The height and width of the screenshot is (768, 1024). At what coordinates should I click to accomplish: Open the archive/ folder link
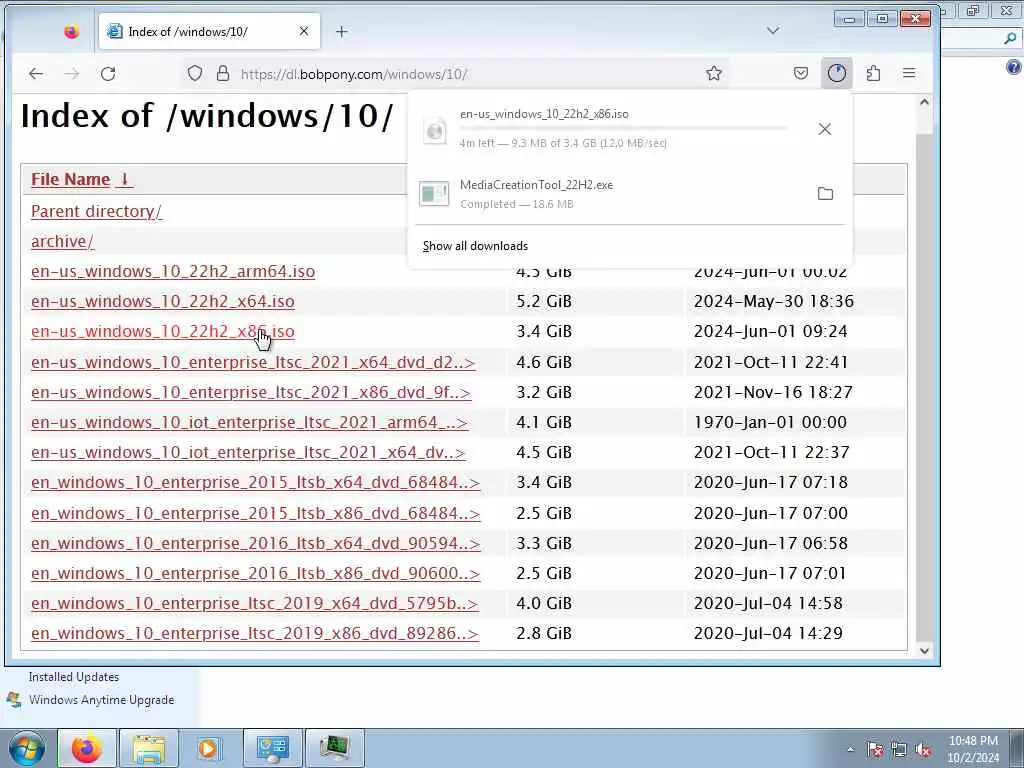click(62, 242)
